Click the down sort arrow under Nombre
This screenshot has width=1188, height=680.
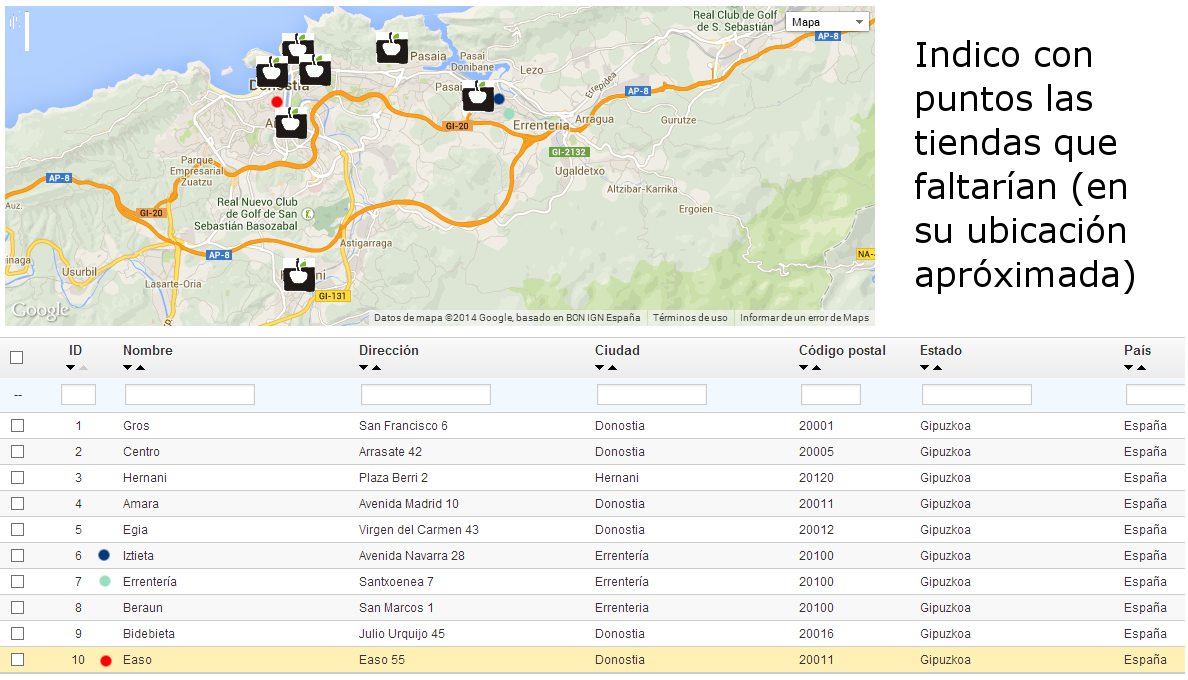pyautogui.click(x=127, y=368)
